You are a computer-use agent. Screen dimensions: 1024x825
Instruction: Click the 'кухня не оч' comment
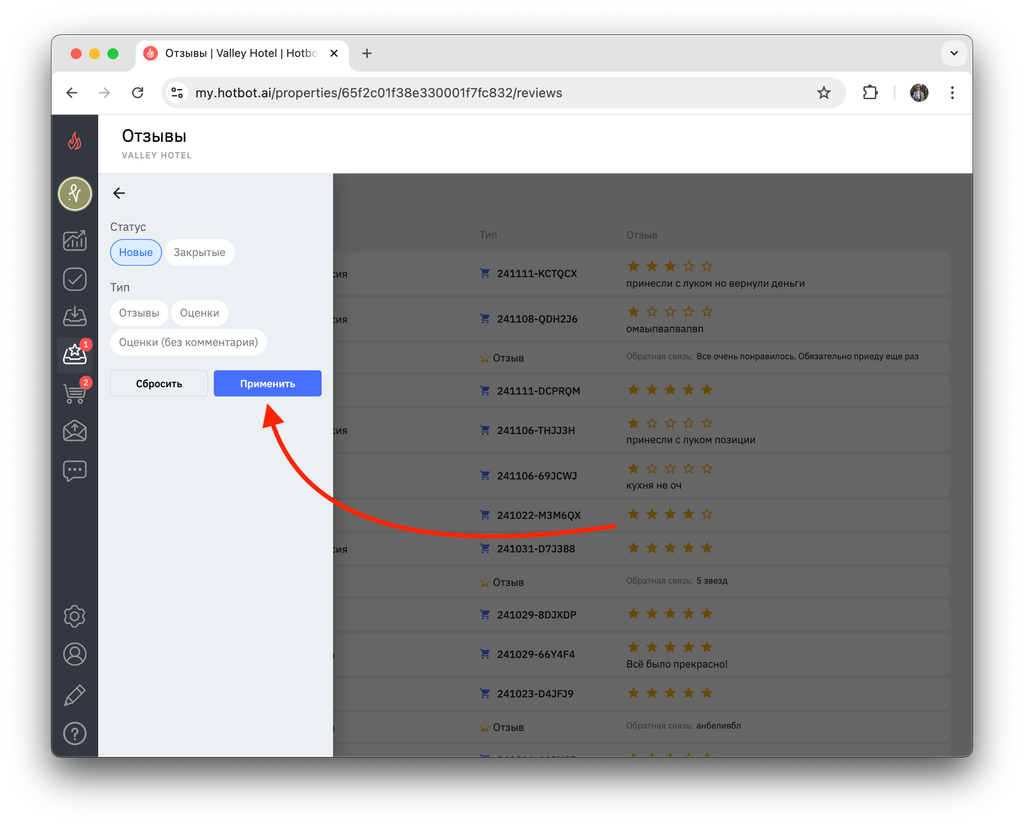click(x=654, y=485)
